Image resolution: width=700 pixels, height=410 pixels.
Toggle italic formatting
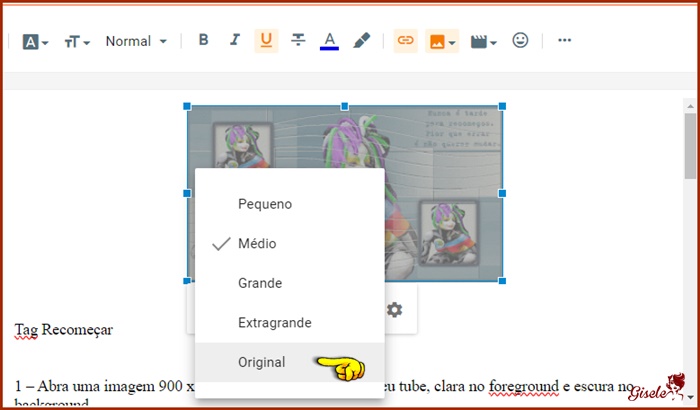[235, 40]
